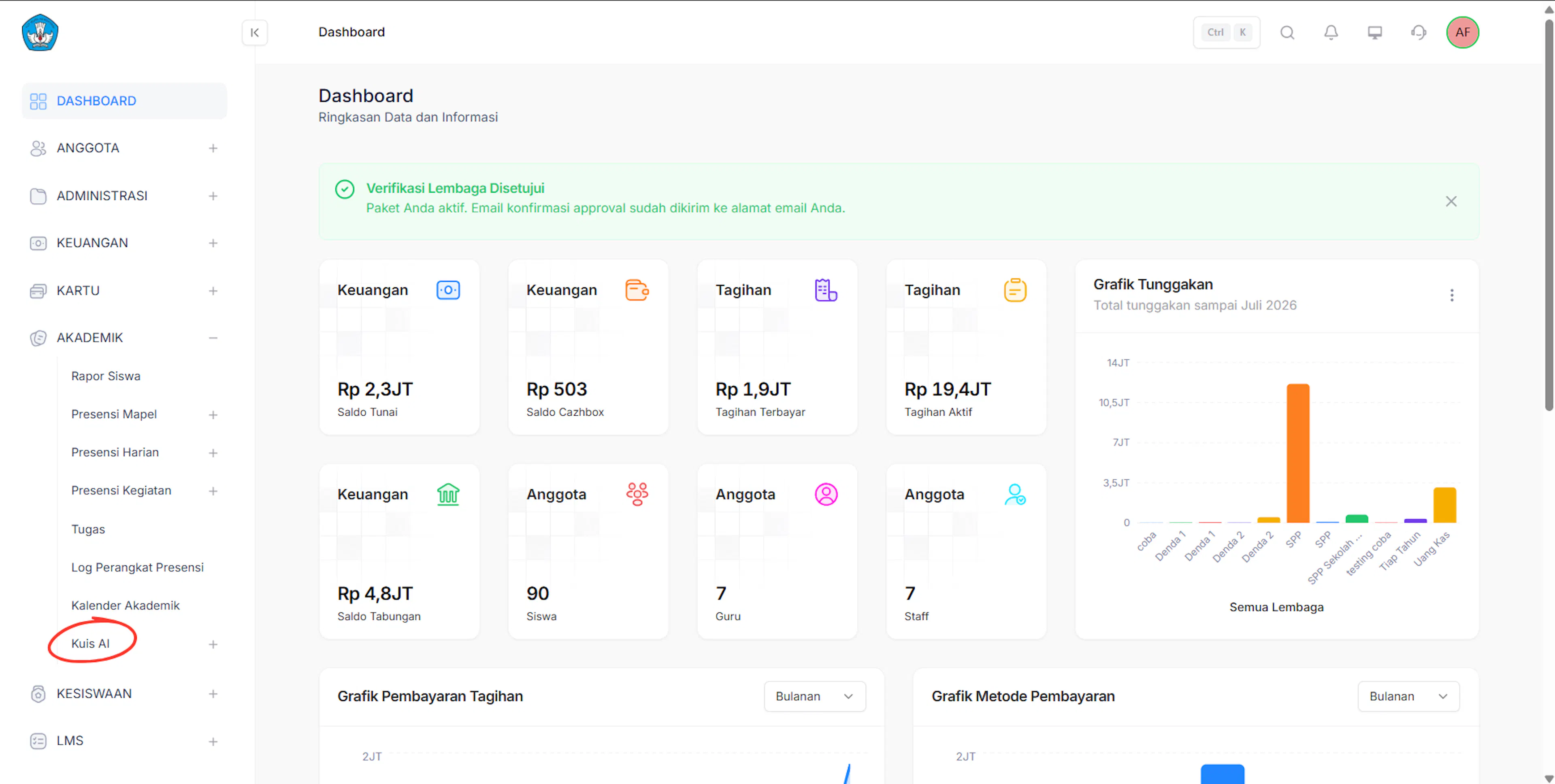This screenshot has height=784, width=1555.
Task: Expand the ANGGOTA menu section
Action: point(213,149)
